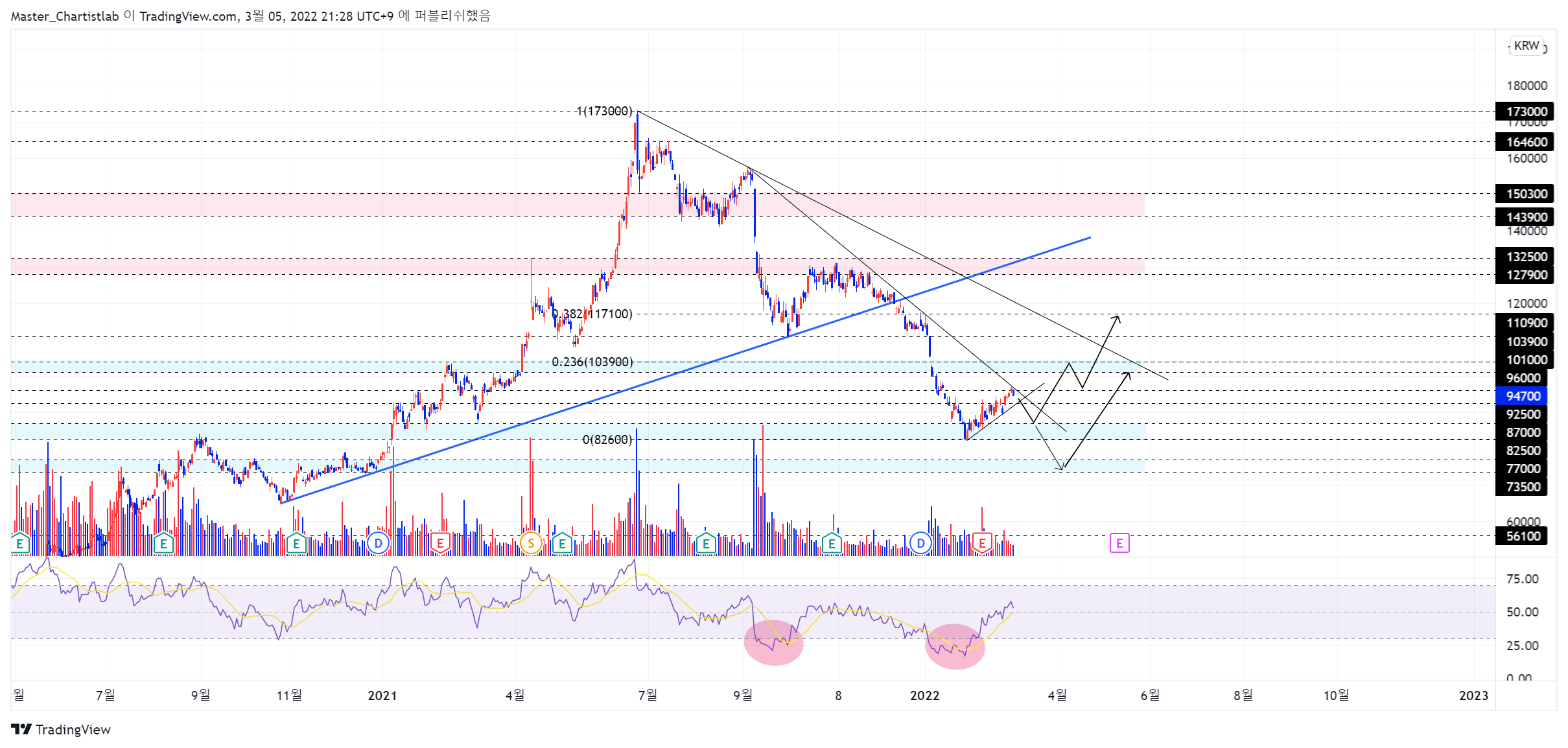Click the 0(82600) Fibonacci level label
1568x748 pixels.
tap(607, 439)
